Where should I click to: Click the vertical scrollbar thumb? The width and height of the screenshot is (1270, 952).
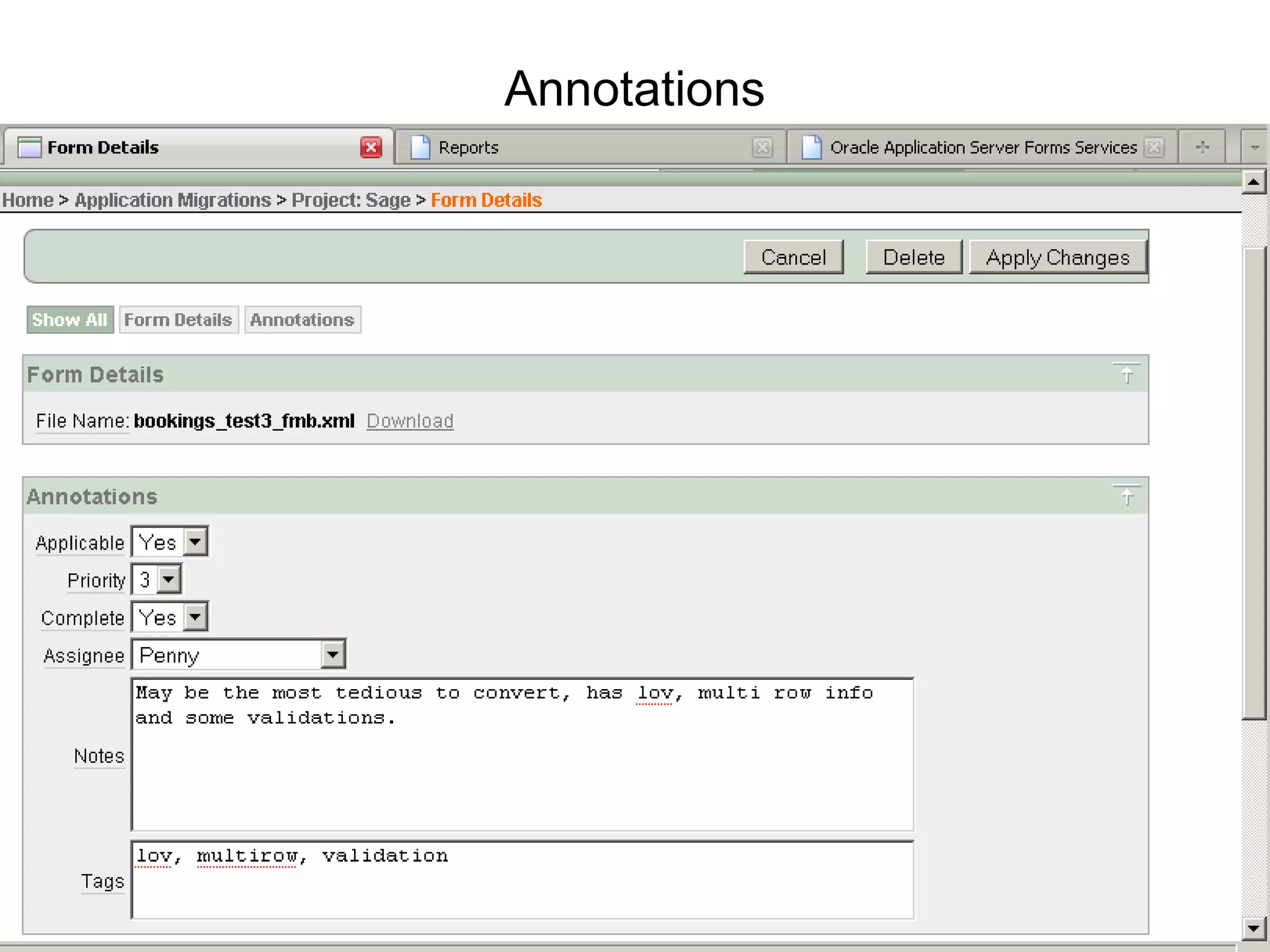pos(1254,483)
